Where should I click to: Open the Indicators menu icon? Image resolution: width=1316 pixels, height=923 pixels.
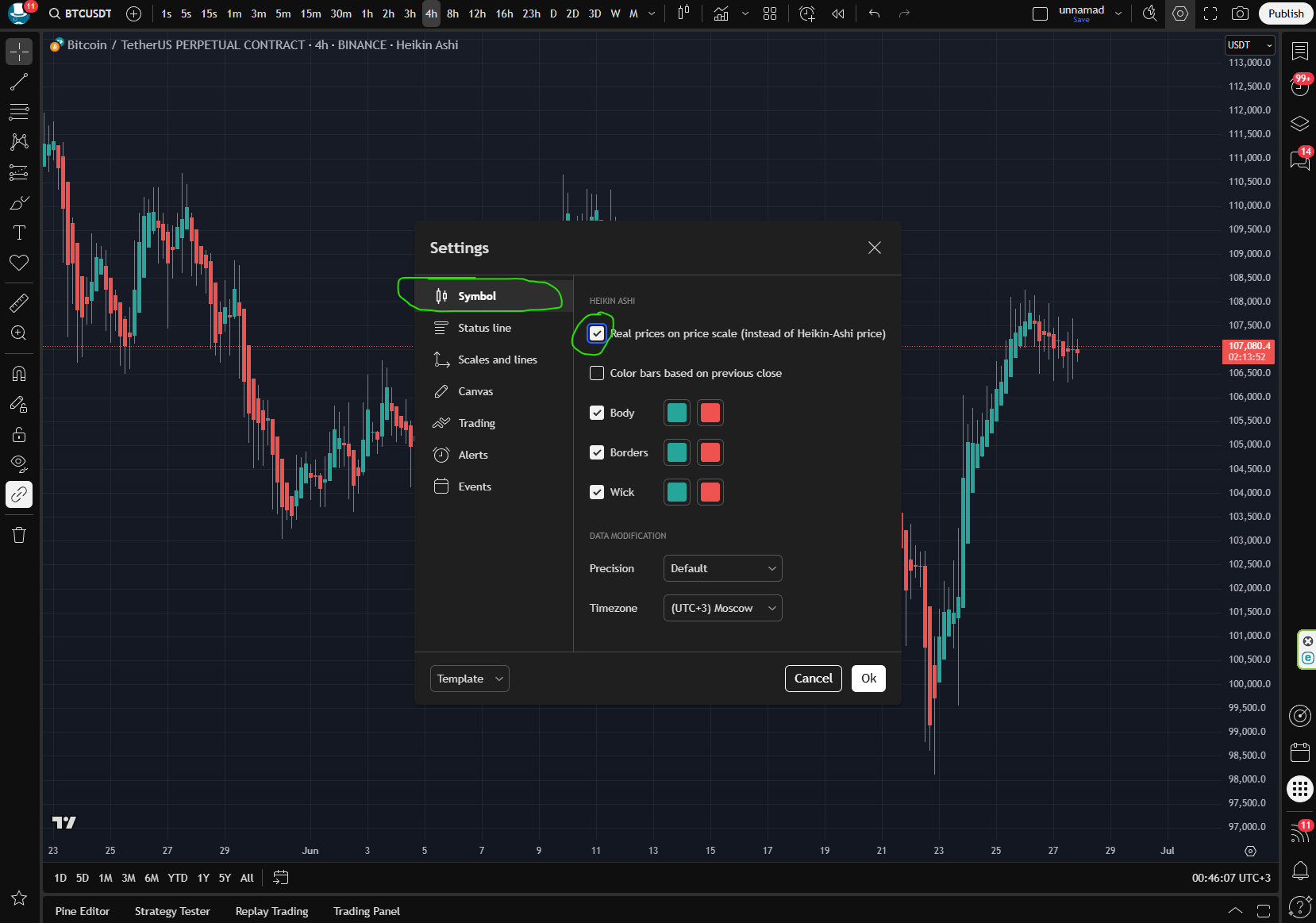pos(721,13)
